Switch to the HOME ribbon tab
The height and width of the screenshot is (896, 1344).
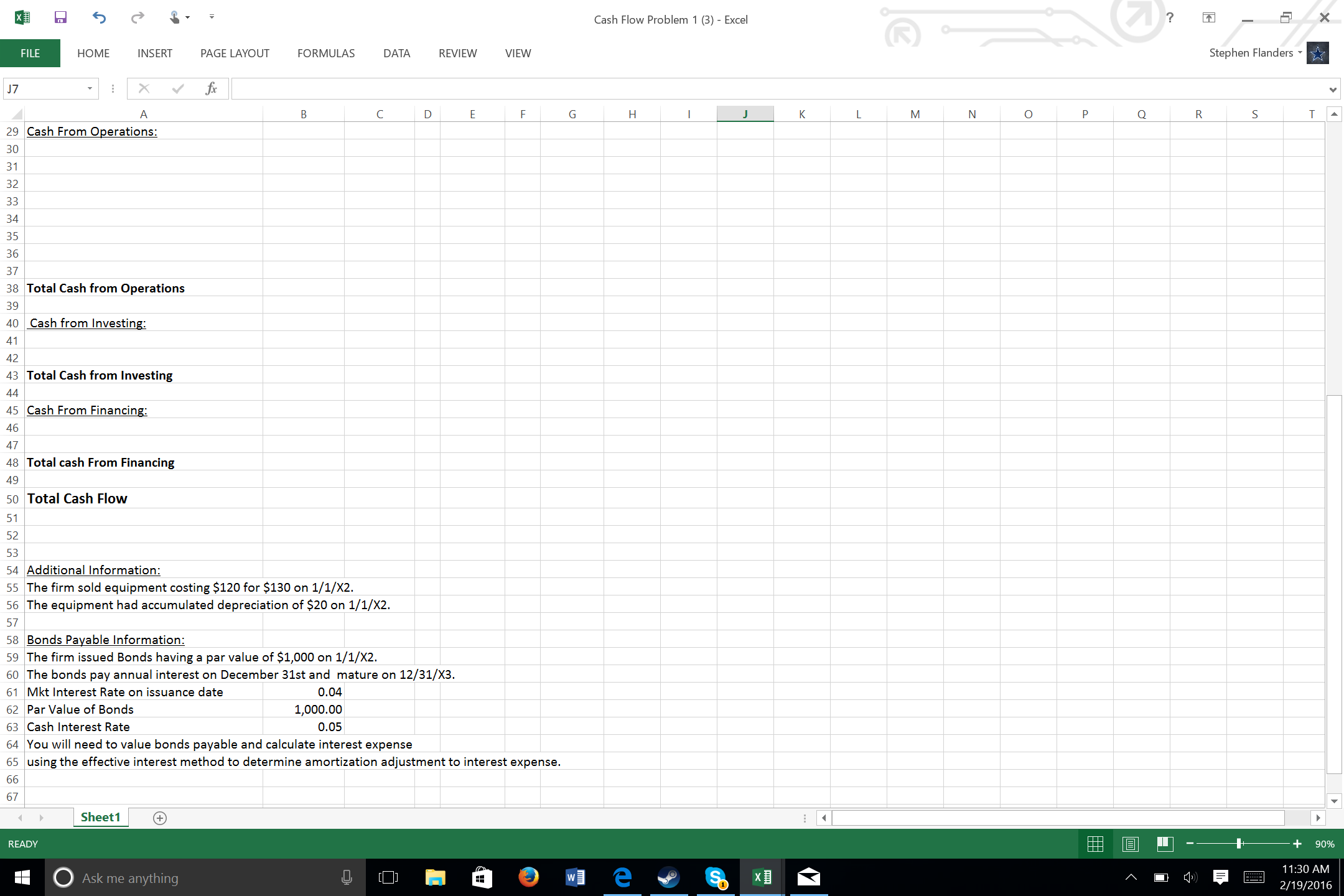[x=93, y=53]
